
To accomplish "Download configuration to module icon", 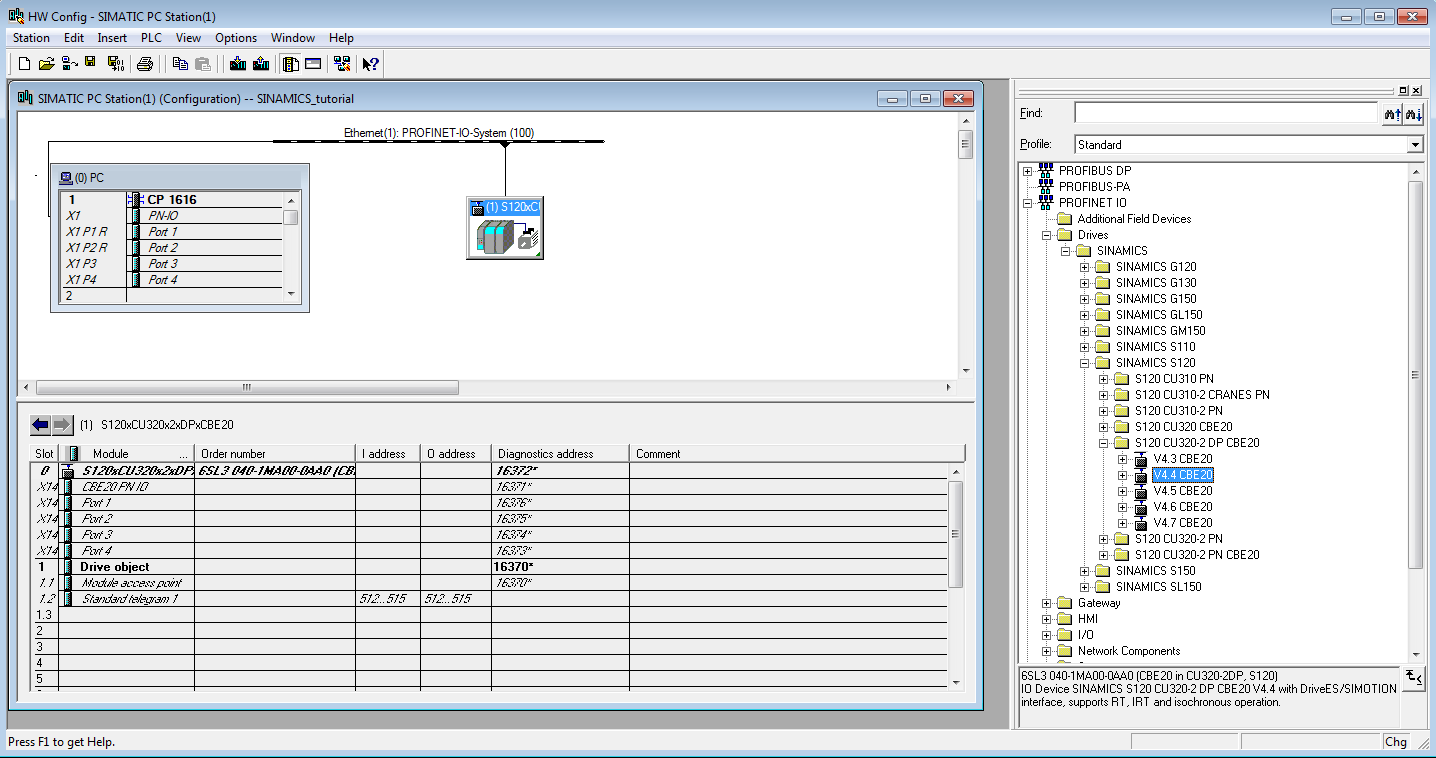I will coord(238,64).
